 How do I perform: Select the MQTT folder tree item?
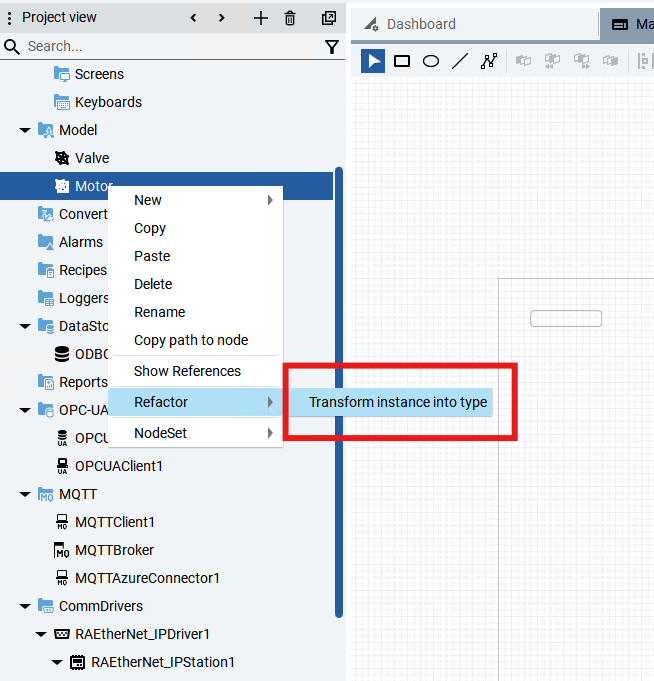pyautogui.click(x=78, y=494)
